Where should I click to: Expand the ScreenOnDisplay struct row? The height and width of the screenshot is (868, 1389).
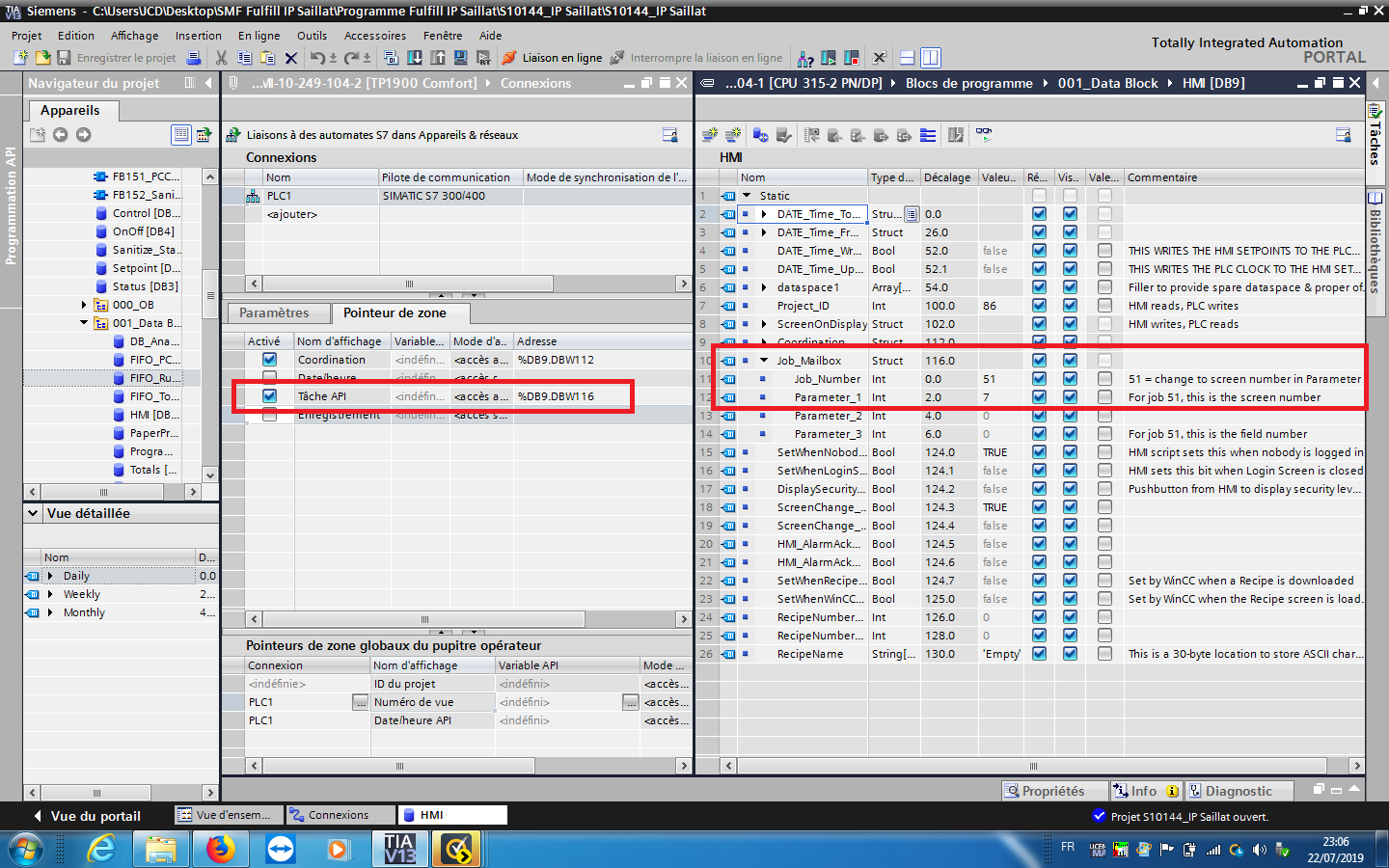(764, 324)
